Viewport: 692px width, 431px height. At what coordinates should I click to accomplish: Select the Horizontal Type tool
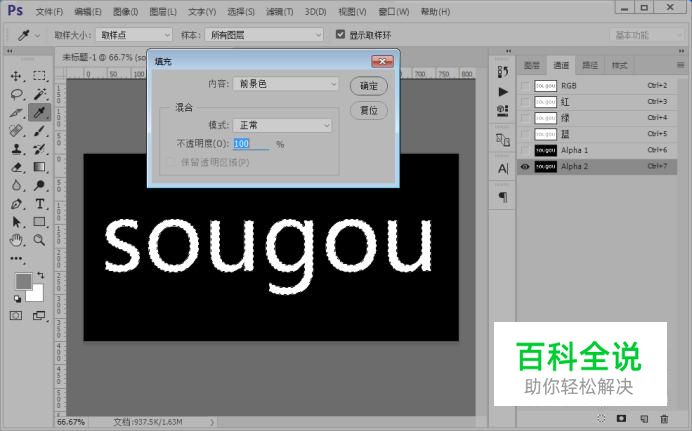point(39,204)
